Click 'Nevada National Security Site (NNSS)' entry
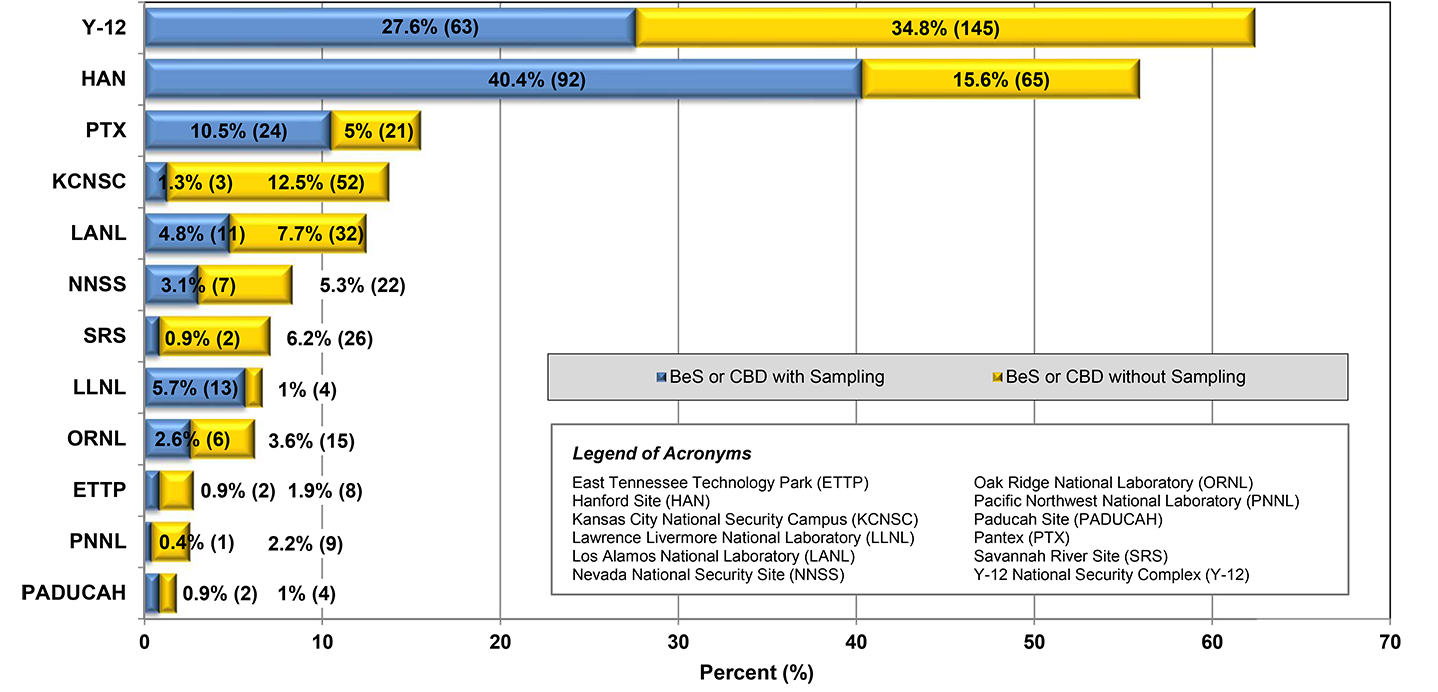1438x692 pixels. pos(708,574)
